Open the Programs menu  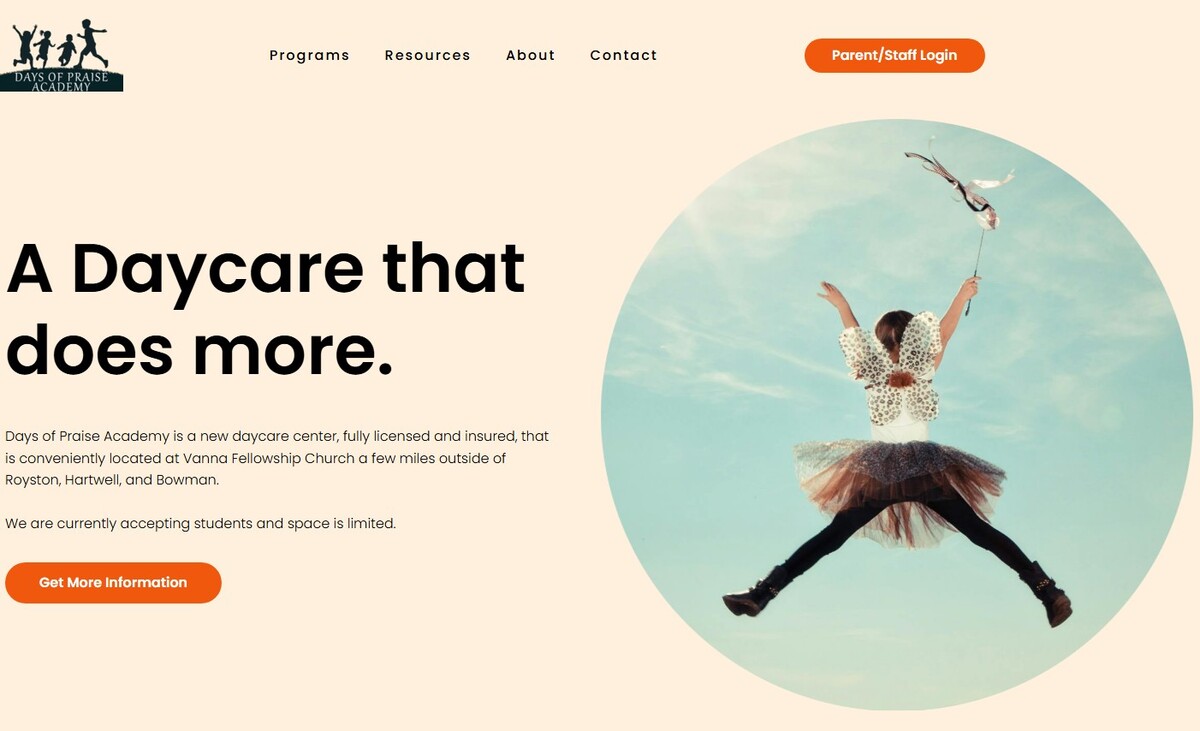click(x=310, y=55)
